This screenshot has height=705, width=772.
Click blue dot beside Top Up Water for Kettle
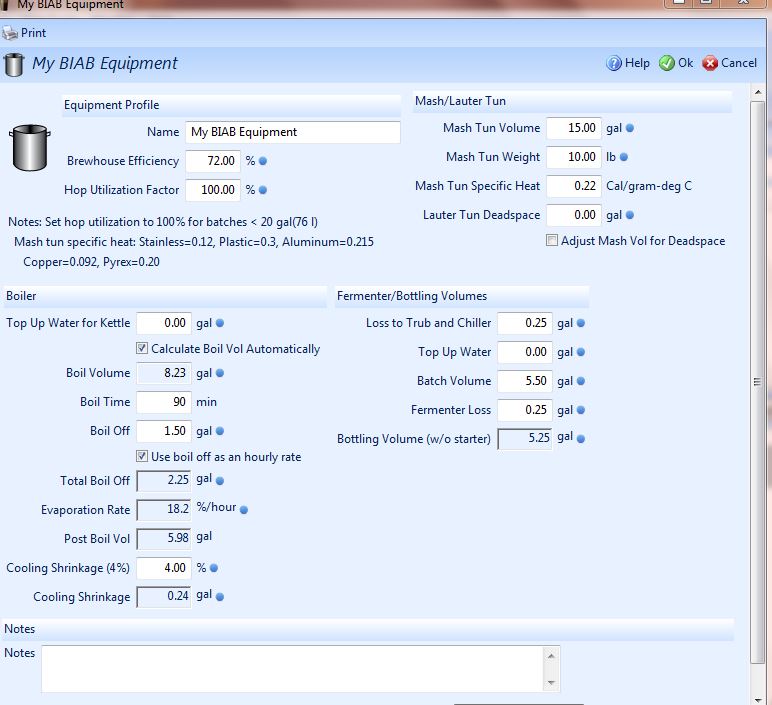click(x=220, y=323)
